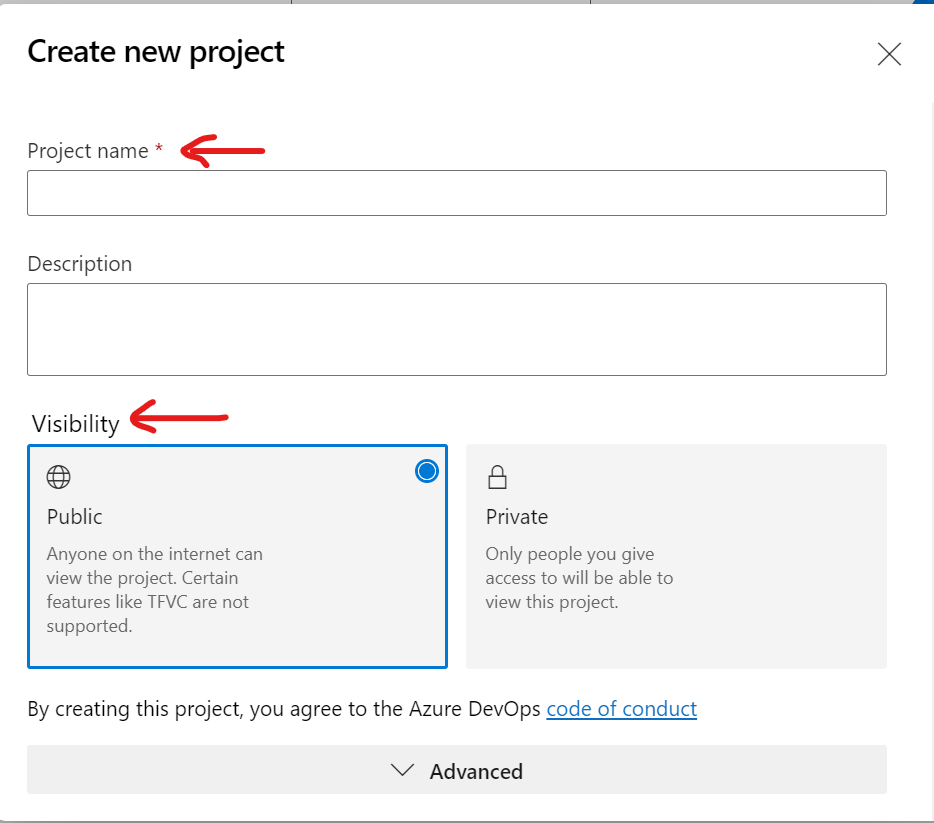934x823 pixels.
Task: Open the code of conduct link
Action: click(621, 708)
